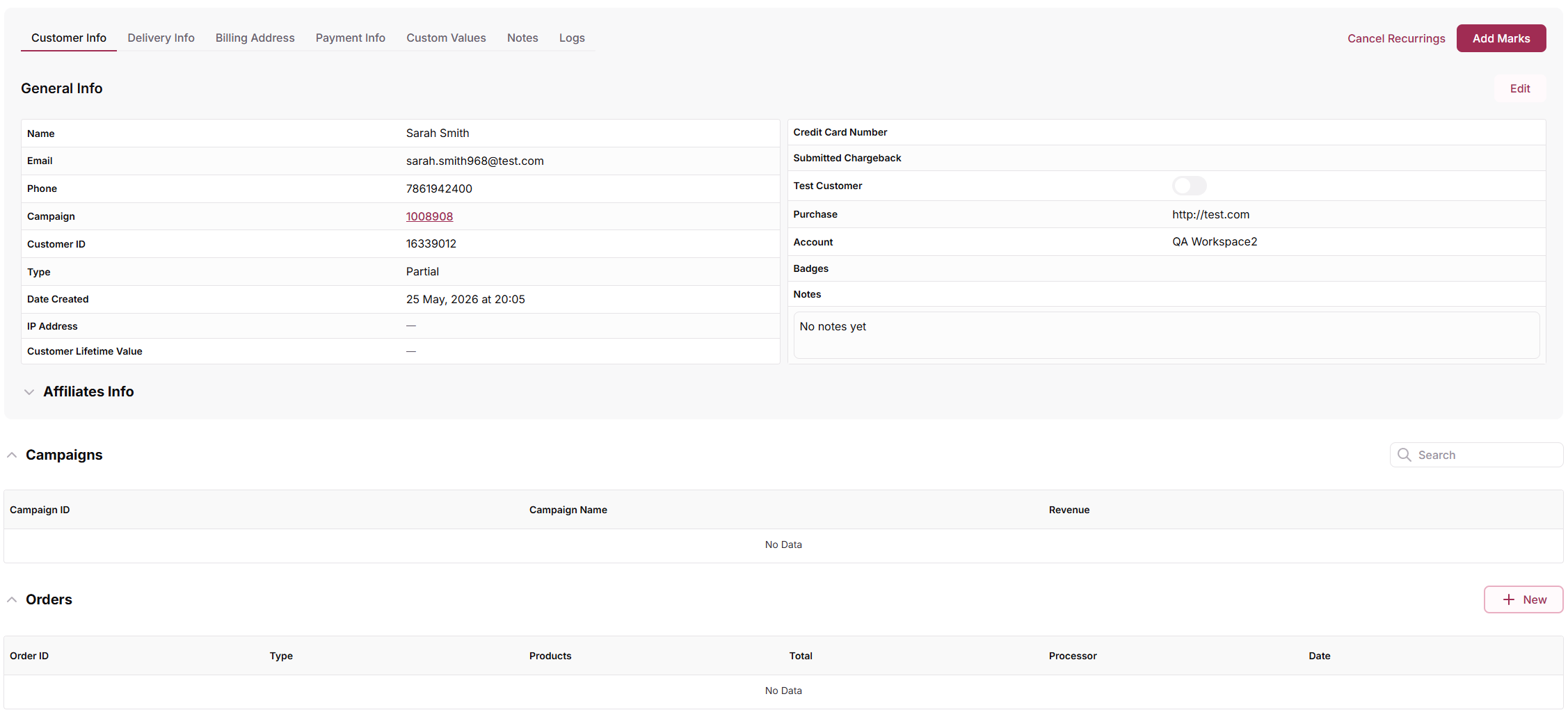Click the Orders heading
The image size is (1568, 717).
tap(49, 600)
